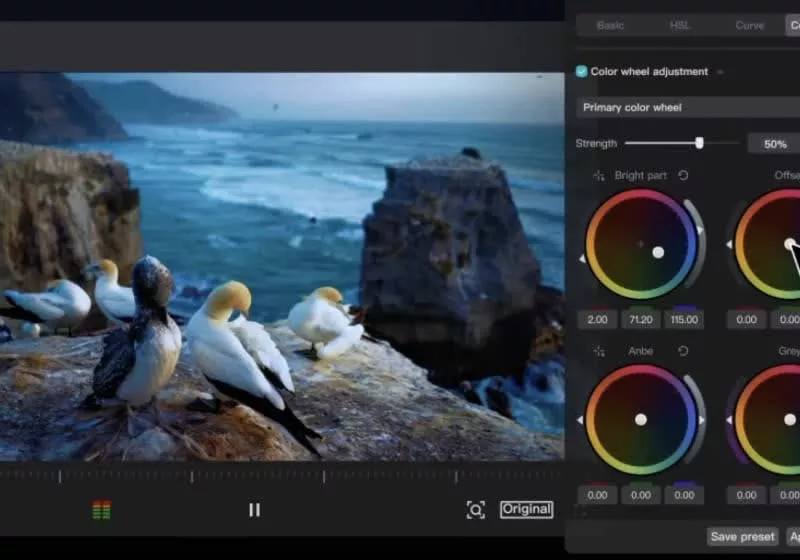800x560 pixels.
Task: Click the Save preset button
Action: tap(743, 537)
